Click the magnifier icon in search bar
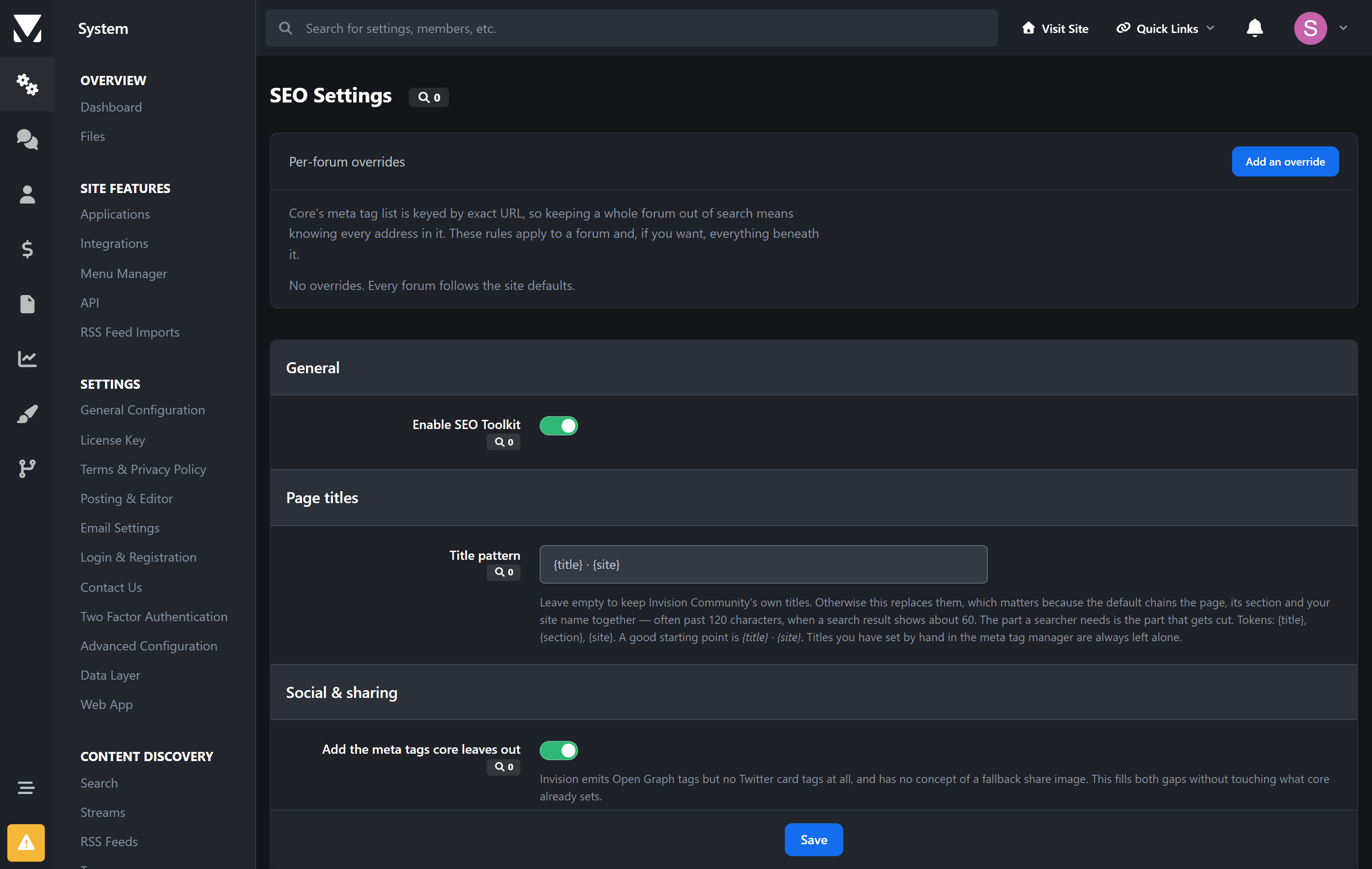This screenshot has height=869, width=1372. click(286, 28)
